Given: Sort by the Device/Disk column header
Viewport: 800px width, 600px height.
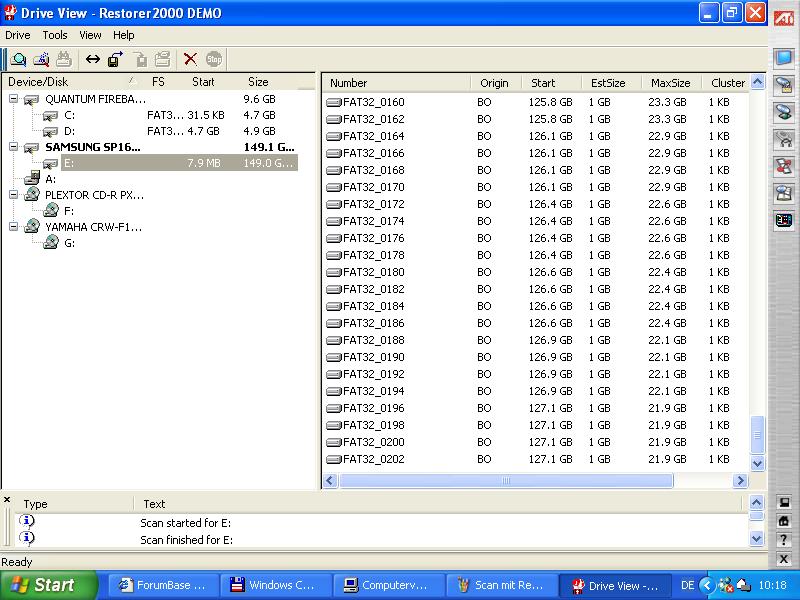Looking at the screenshot, I should tap(71, 82).
